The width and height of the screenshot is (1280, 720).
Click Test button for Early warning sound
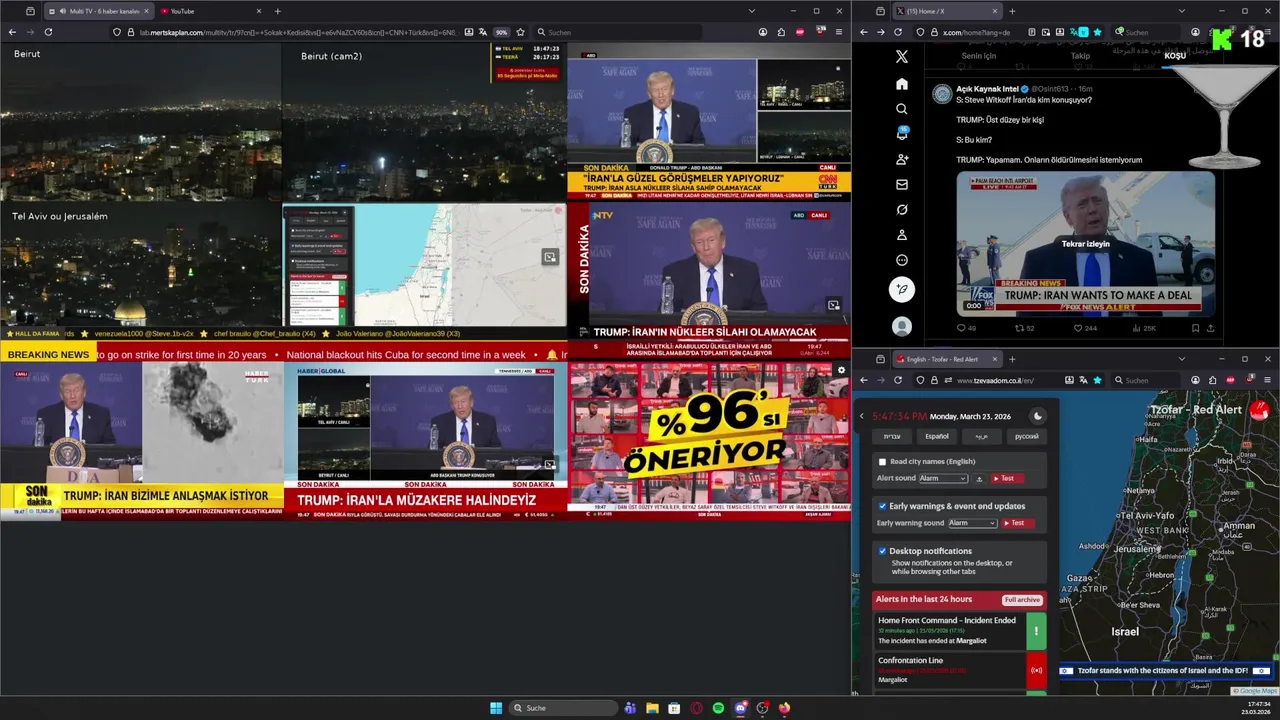[x=1018, y=523]
